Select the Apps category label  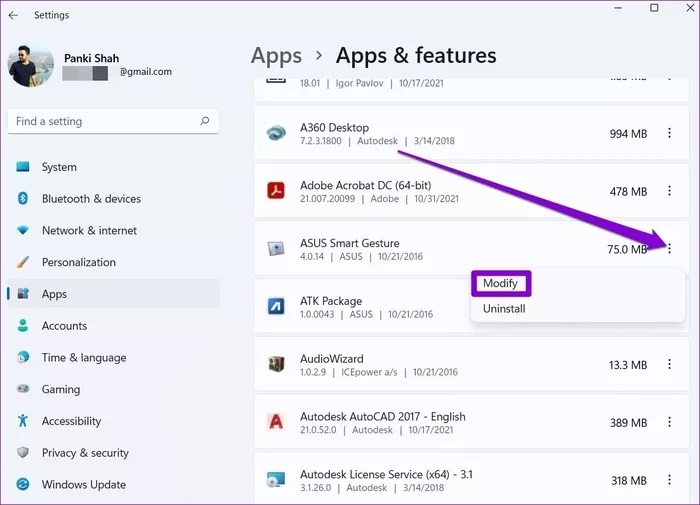coord(54,294)
